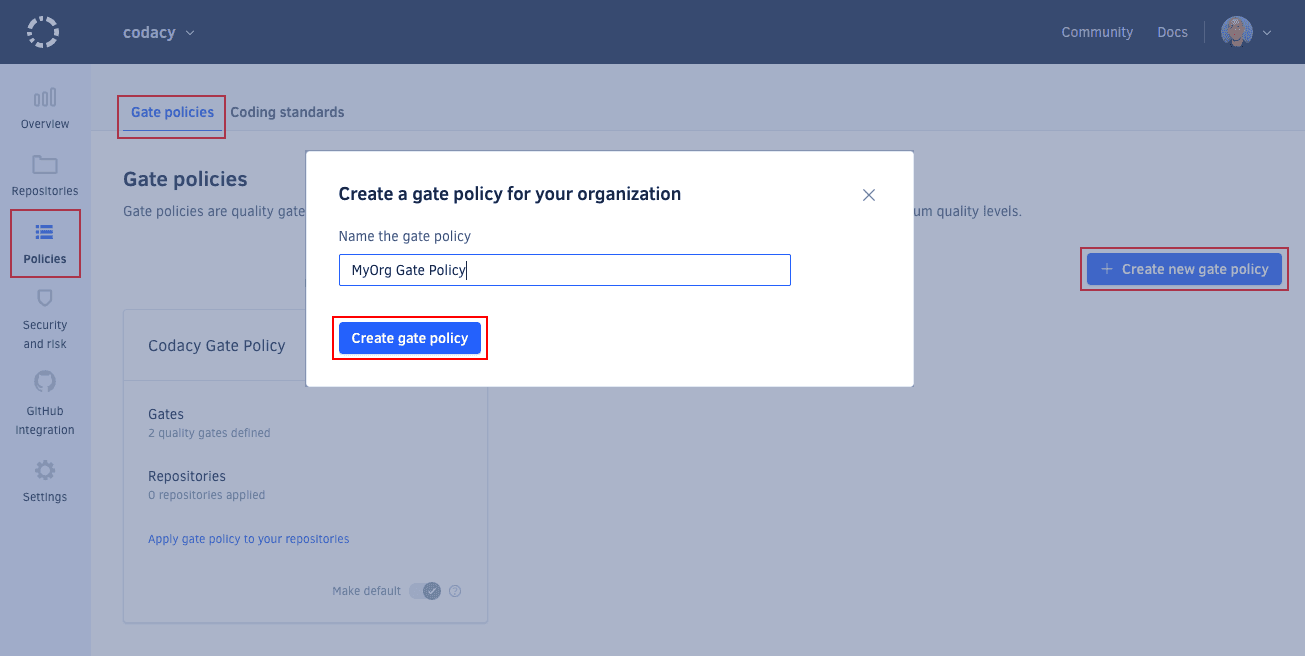Open the GitHub Integration page
Image resolution: width=1305 pixels, height=656 pixels.
(44, 401)
